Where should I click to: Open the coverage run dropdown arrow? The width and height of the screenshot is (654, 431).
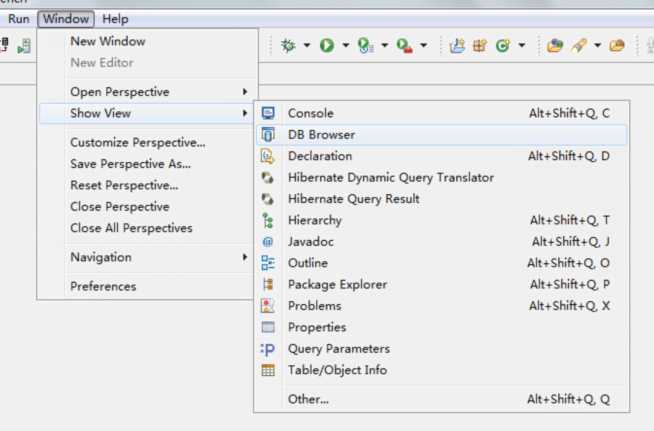pos(384,45)
